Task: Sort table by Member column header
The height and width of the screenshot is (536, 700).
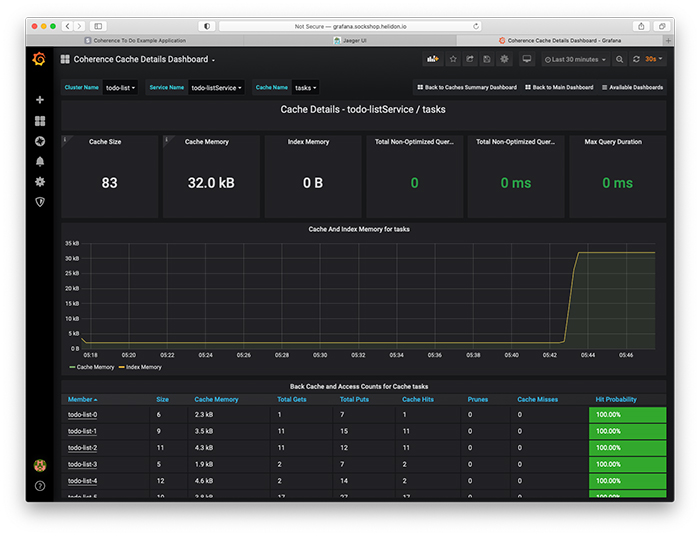Action: (83, 399)
